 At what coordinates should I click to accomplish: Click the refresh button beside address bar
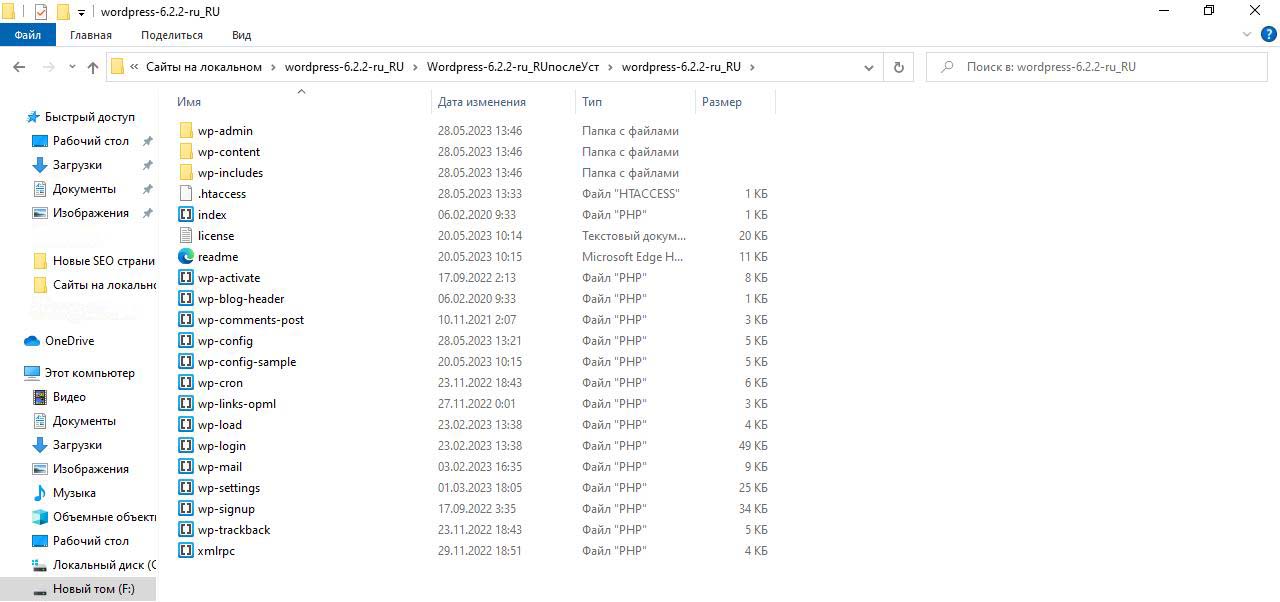coord(898,67)
